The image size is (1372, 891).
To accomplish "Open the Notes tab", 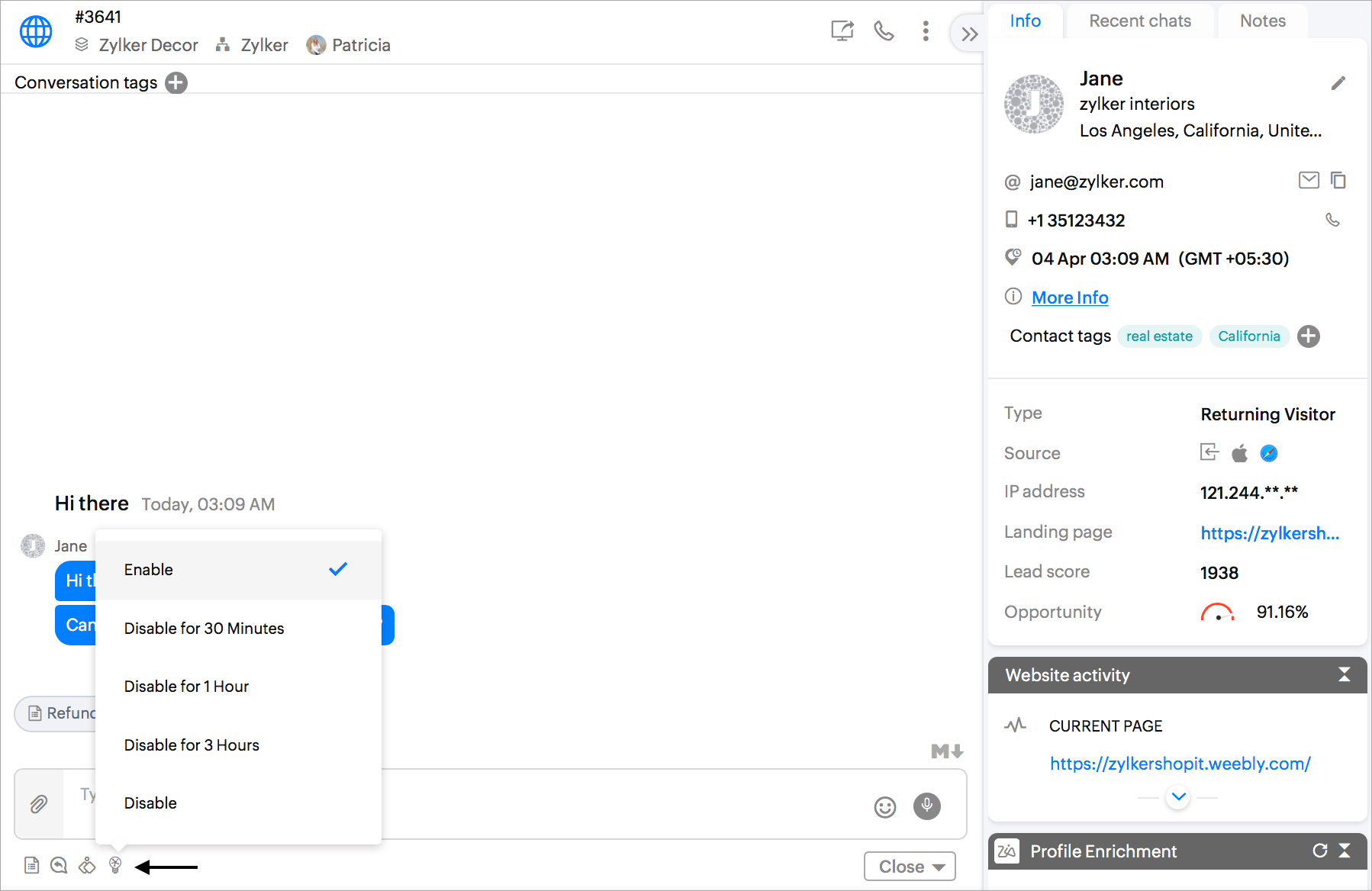I will (x=1263, y=21).
